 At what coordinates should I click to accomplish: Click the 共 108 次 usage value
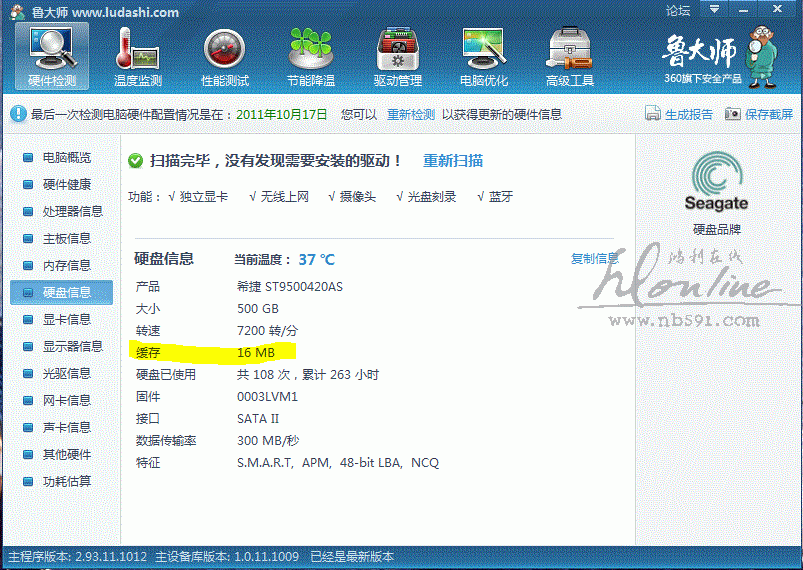tap(307, 375)
